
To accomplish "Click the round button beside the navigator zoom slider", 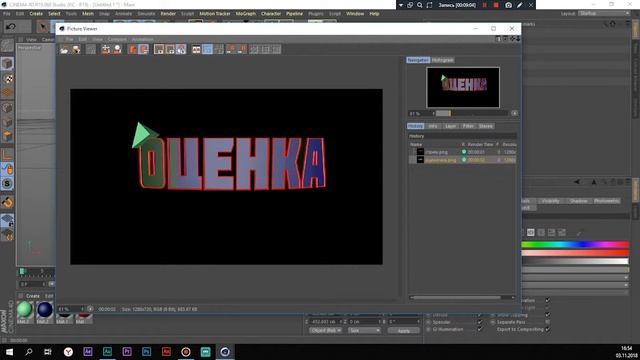I will [x=514, y=113].
